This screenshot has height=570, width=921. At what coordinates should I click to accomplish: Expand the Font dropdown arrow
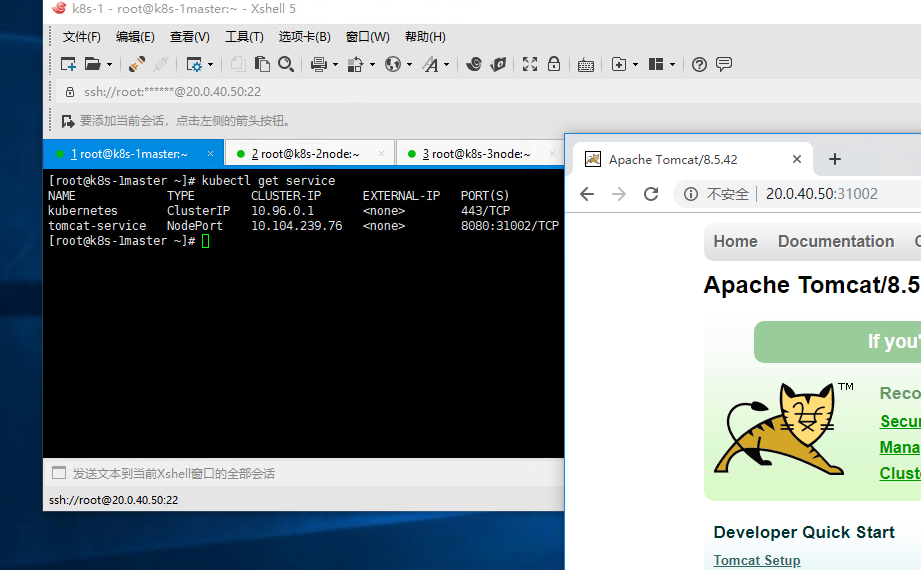point(446,65)
